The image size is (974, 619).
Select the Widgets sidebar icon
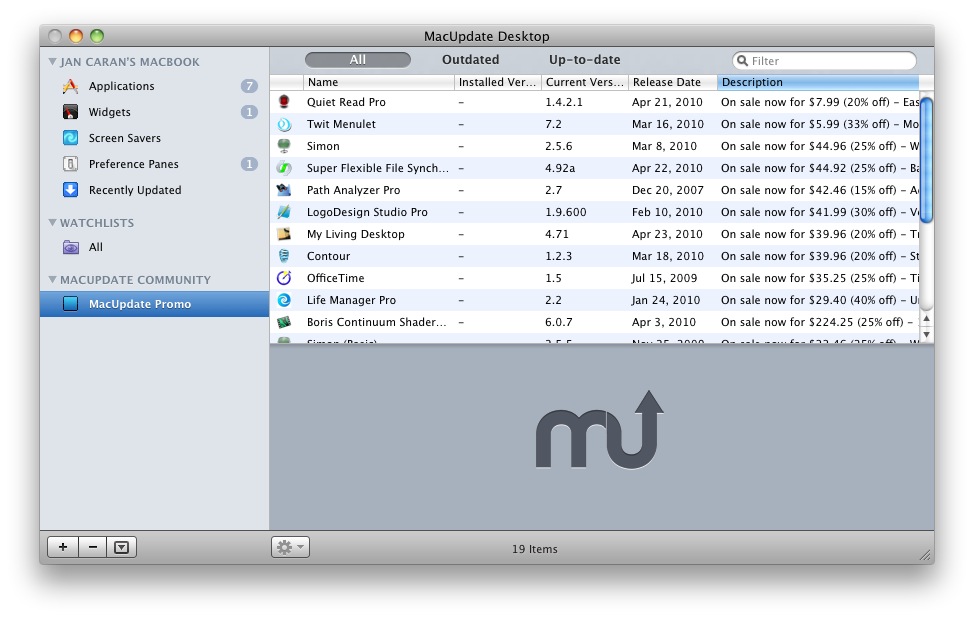(x=70, y=112)
